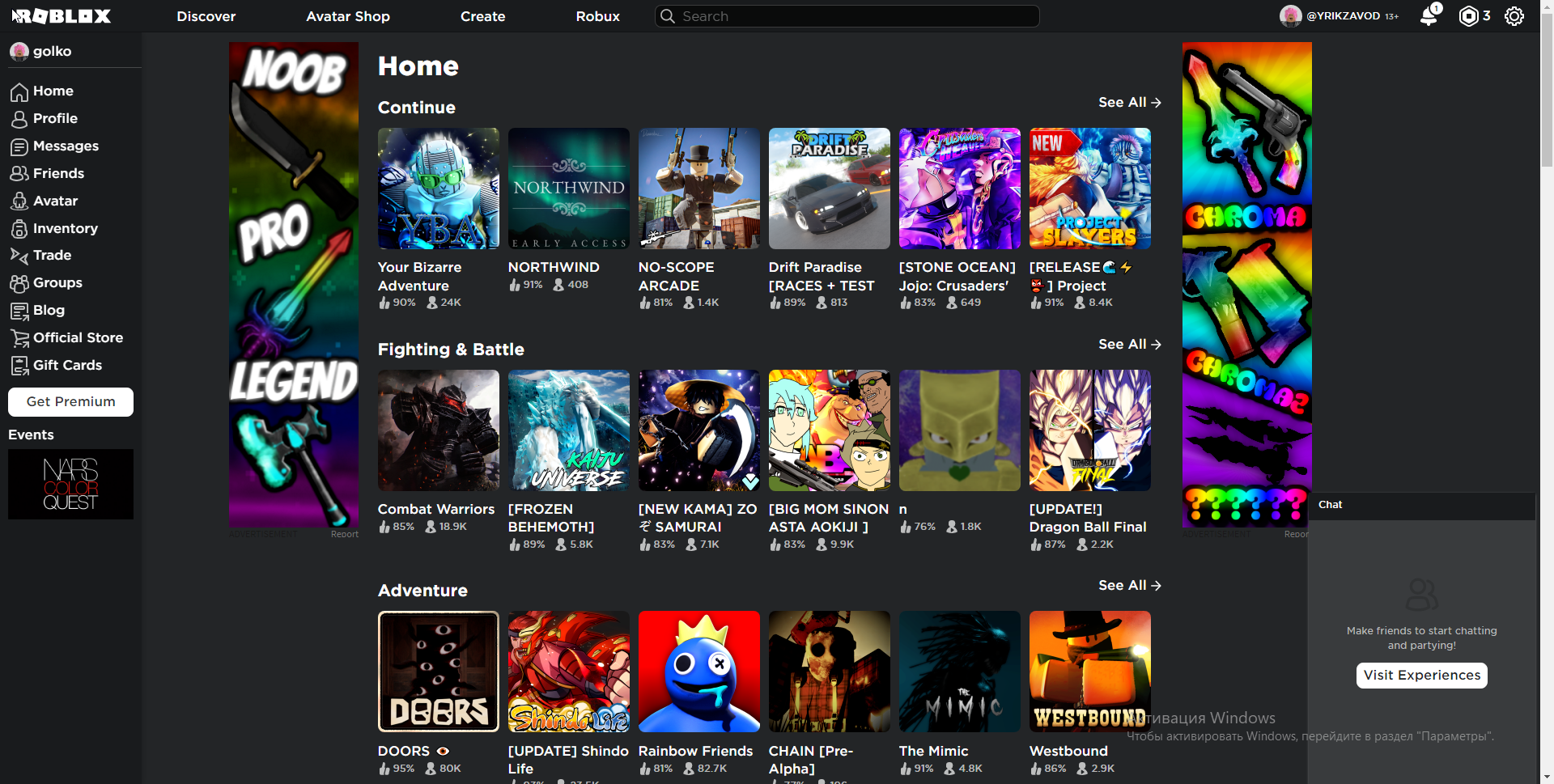Open the notifications bell icon
1554x784 pixels.
(x=1429, y=16)
